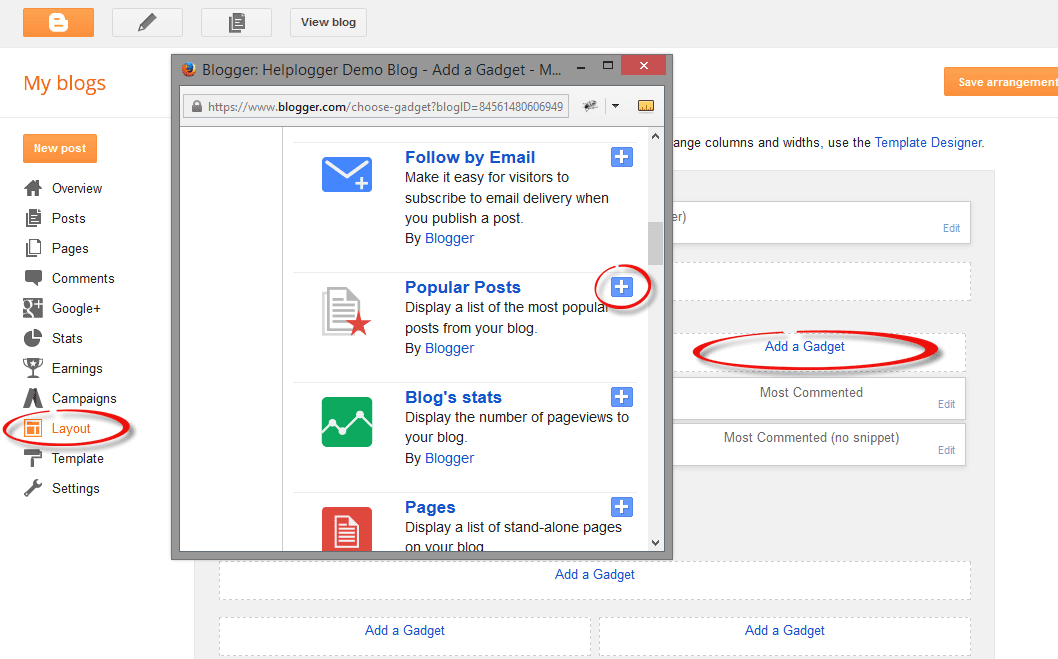Image resolution: width=1058 pixels, height=659 pixels.
Task: Open the posts list document icon
Action: coord(236,22)
